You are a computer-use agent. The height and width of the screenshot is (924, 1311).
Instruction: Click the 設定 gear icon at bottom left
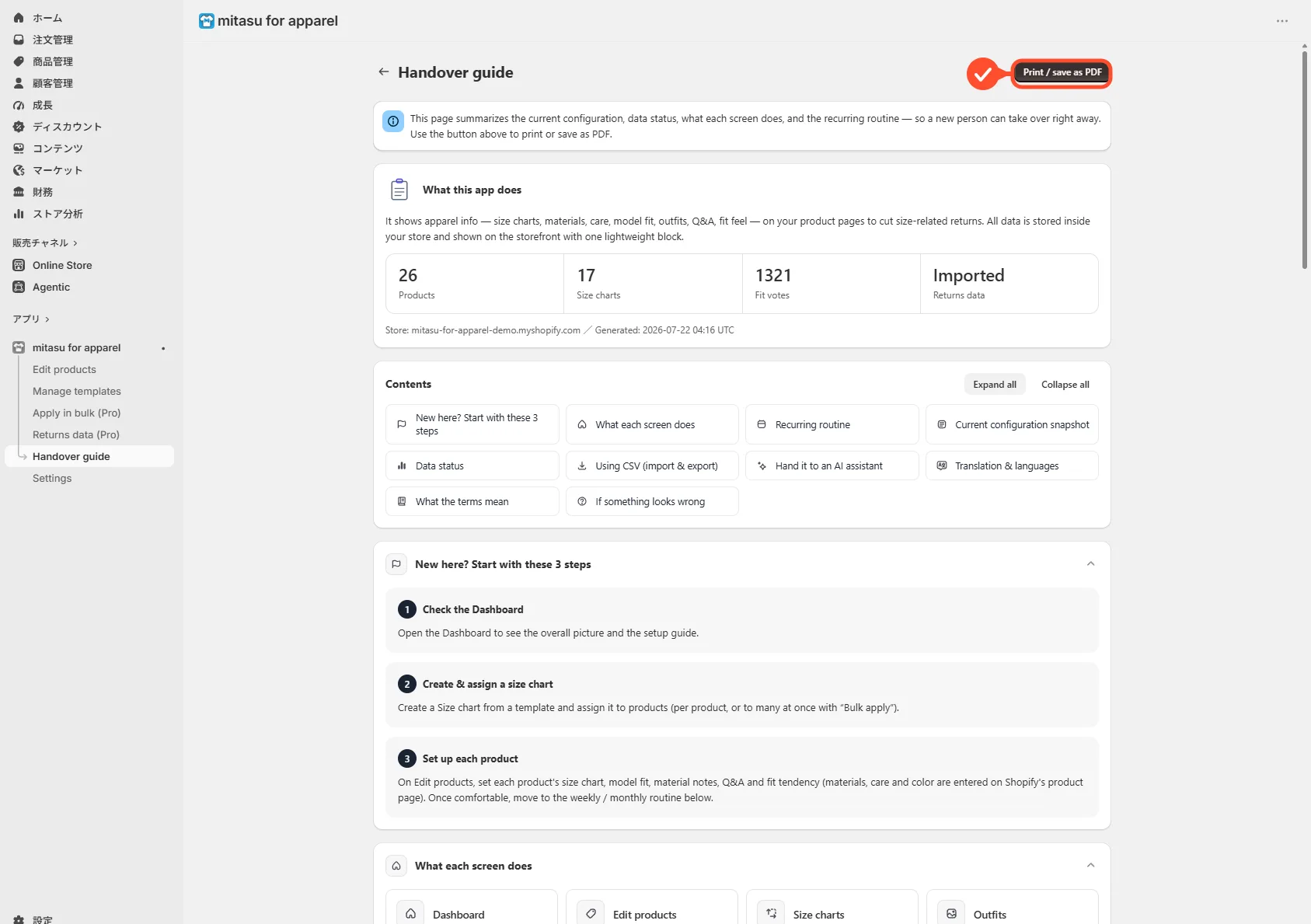click(x=19, y=919)
